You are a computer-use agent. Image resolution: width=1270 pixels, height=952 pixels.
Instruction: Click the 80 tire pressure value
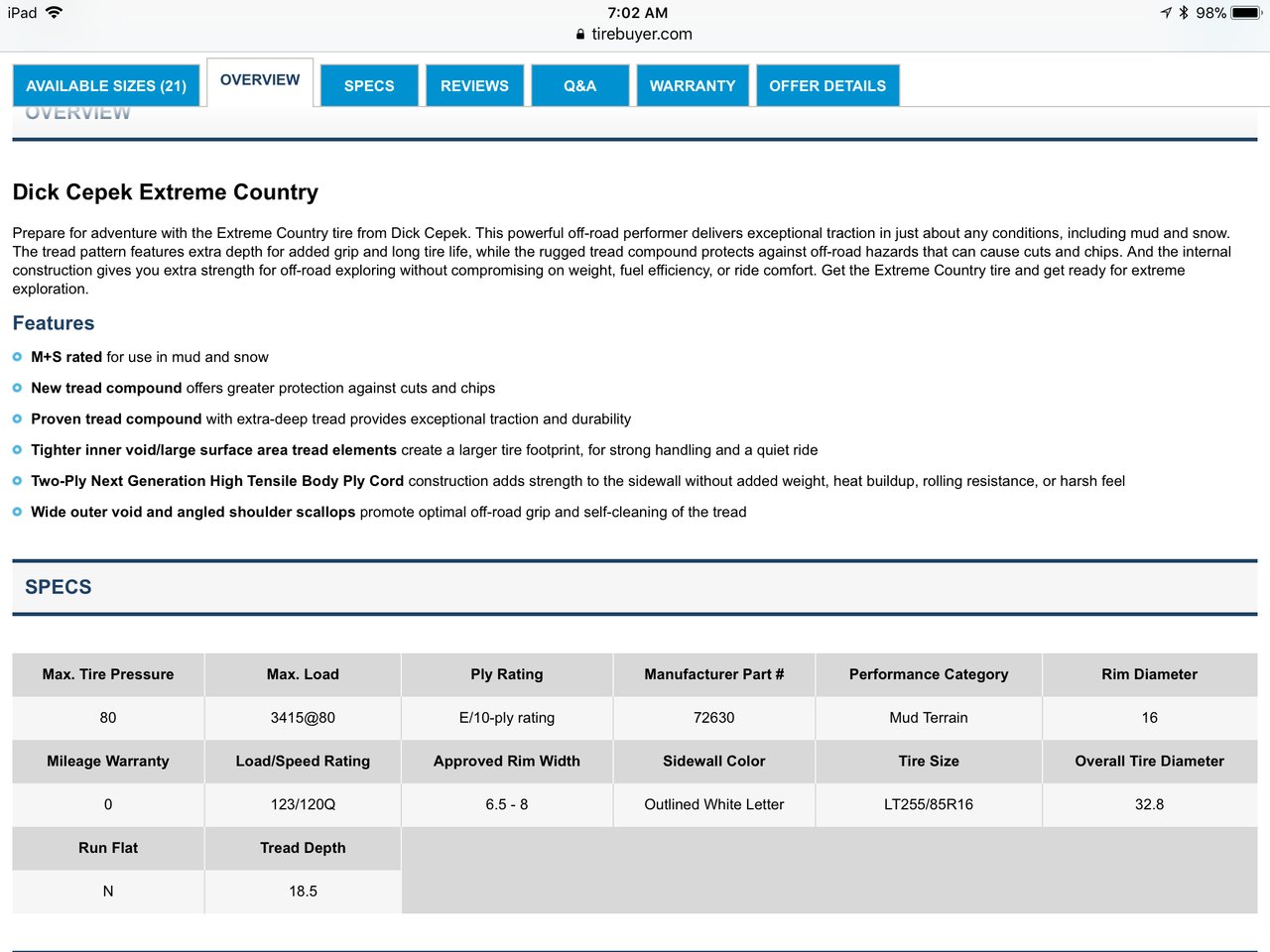tap(108, 718)
